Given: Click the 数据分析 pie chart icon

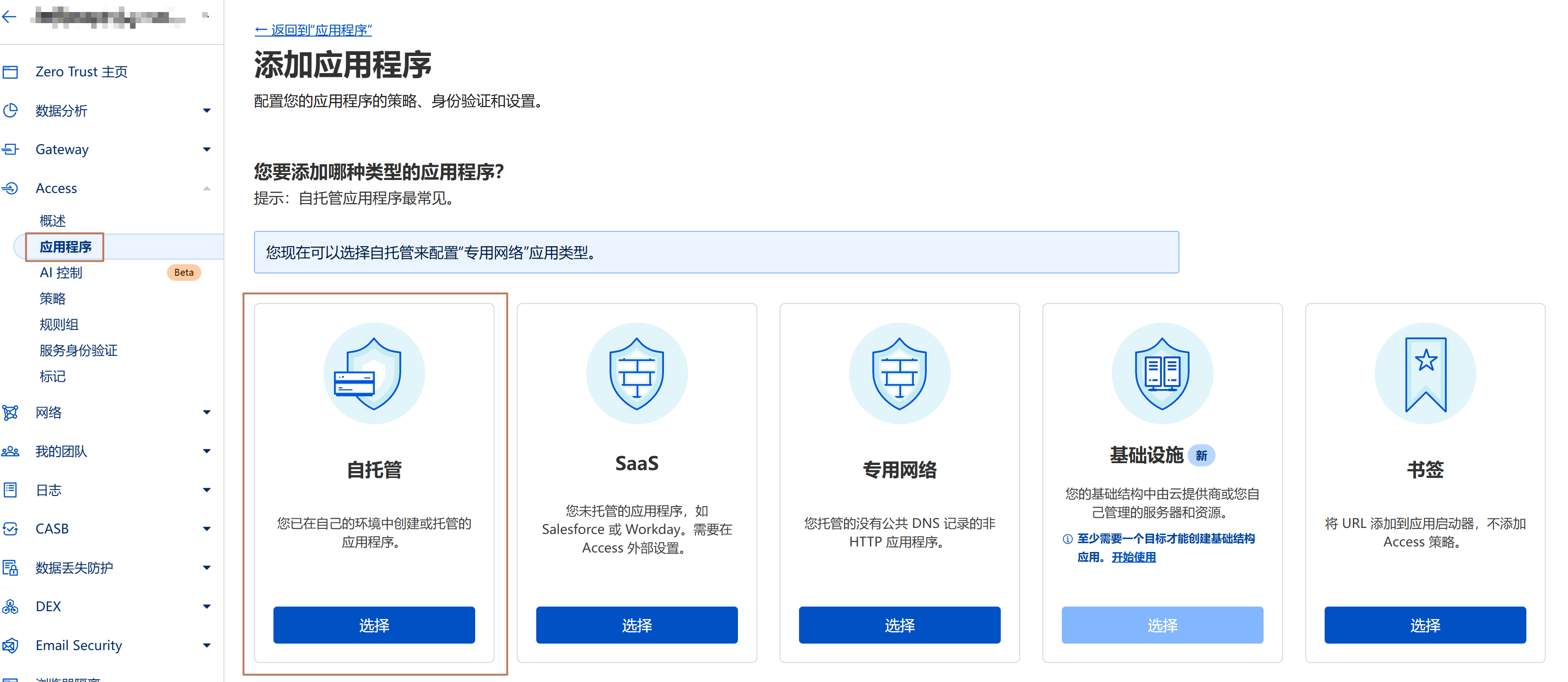Looking at the screenshot, I should point(10,110).
